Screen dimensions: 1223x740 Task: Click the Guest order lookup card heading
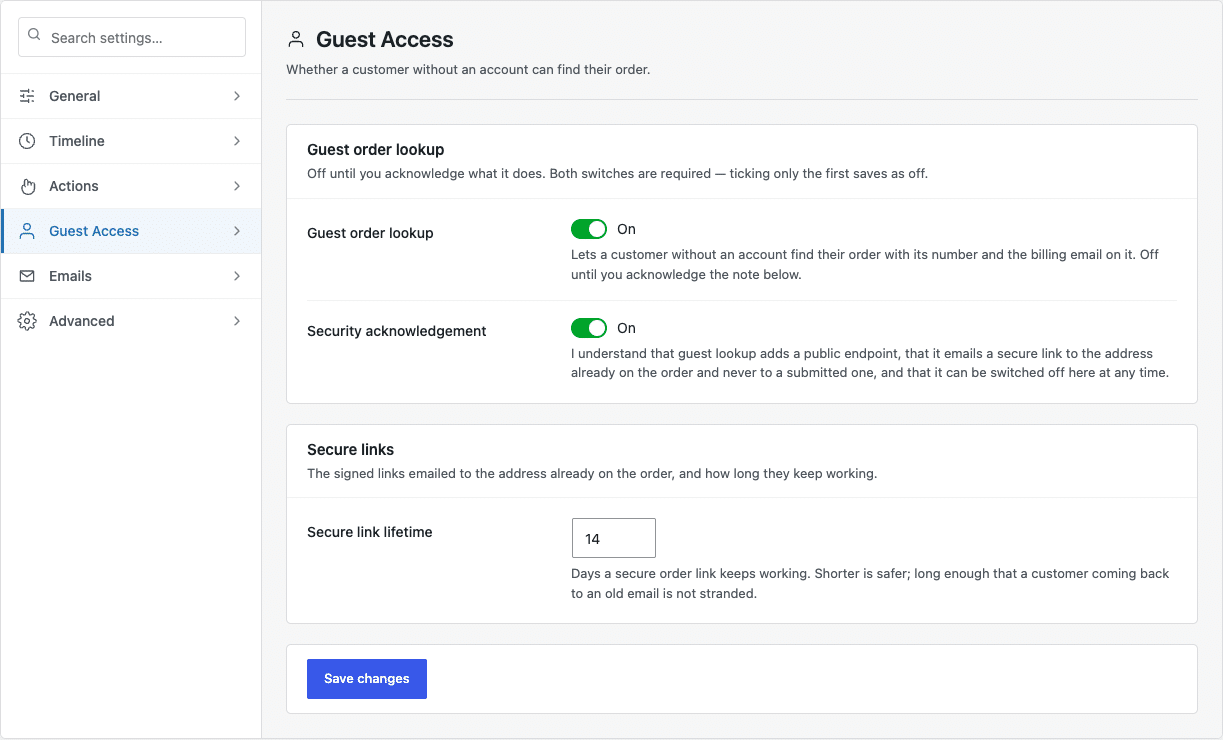(x=376, y=150)
